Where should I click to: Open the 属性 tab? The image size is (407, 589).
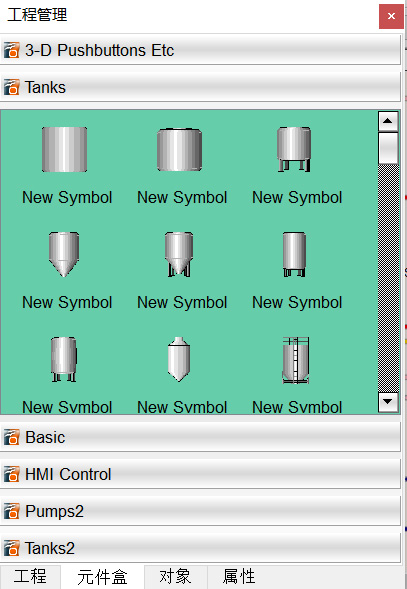point(239,577)
